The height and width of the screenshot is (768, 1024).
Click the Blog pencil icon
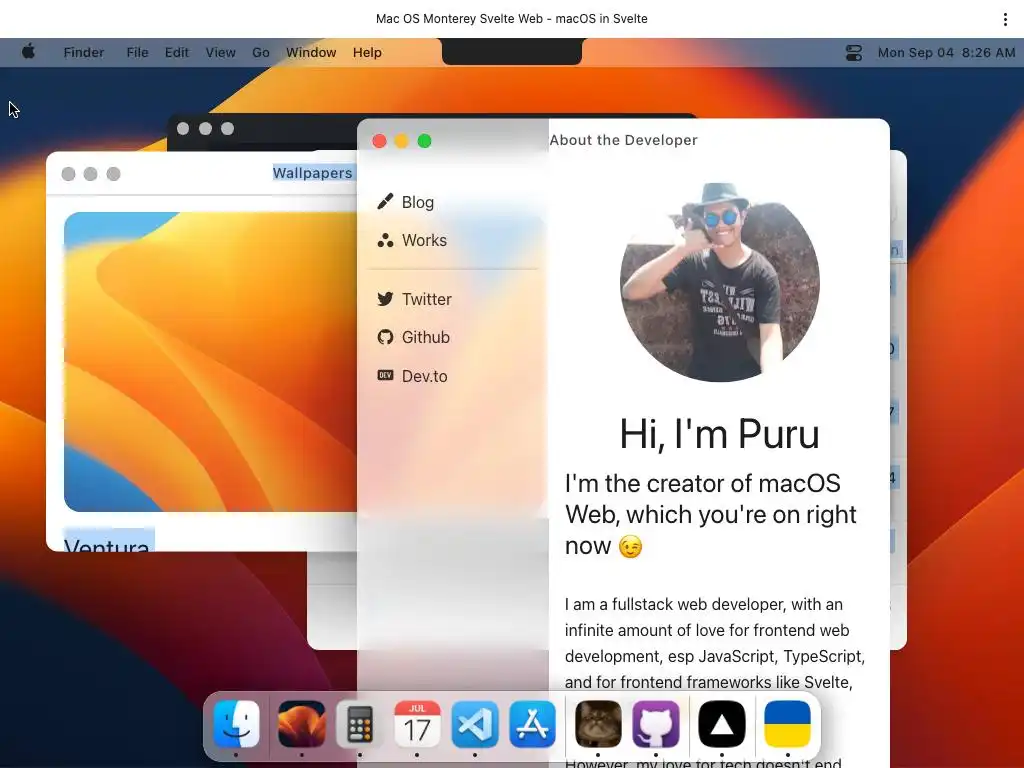point(385,202)
